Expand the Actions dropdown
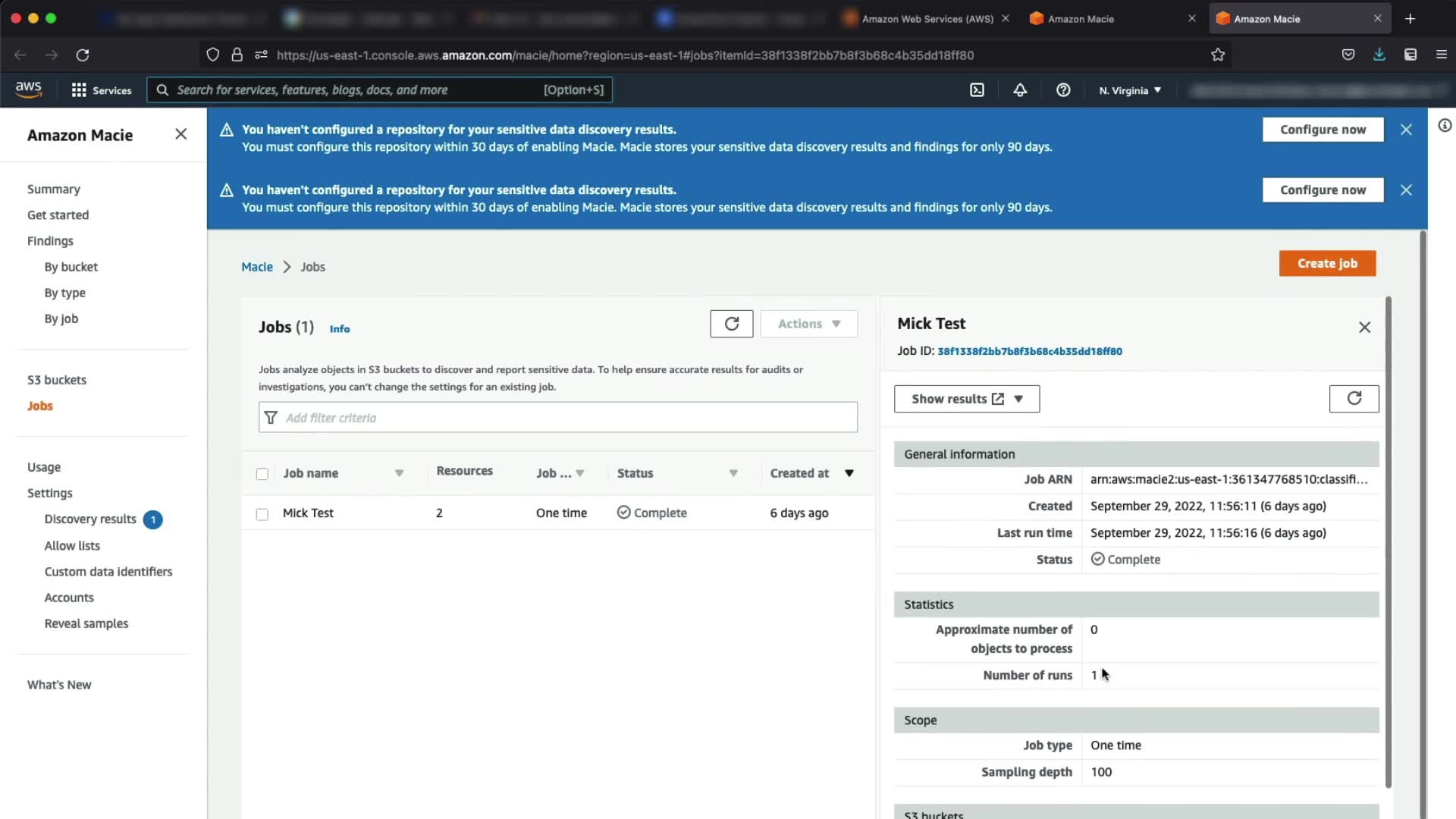 pos(808,324)
